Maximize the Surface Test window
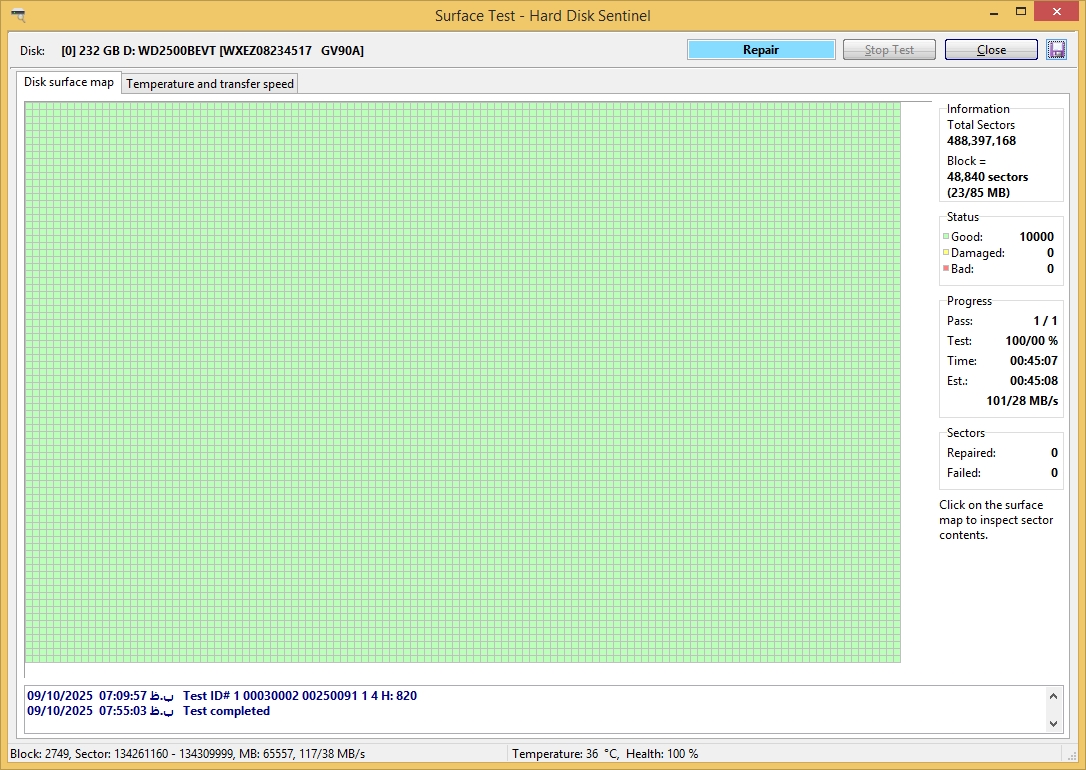Screen dimensions: 1086x770 pyautogui.click(x=1021, y=12)
